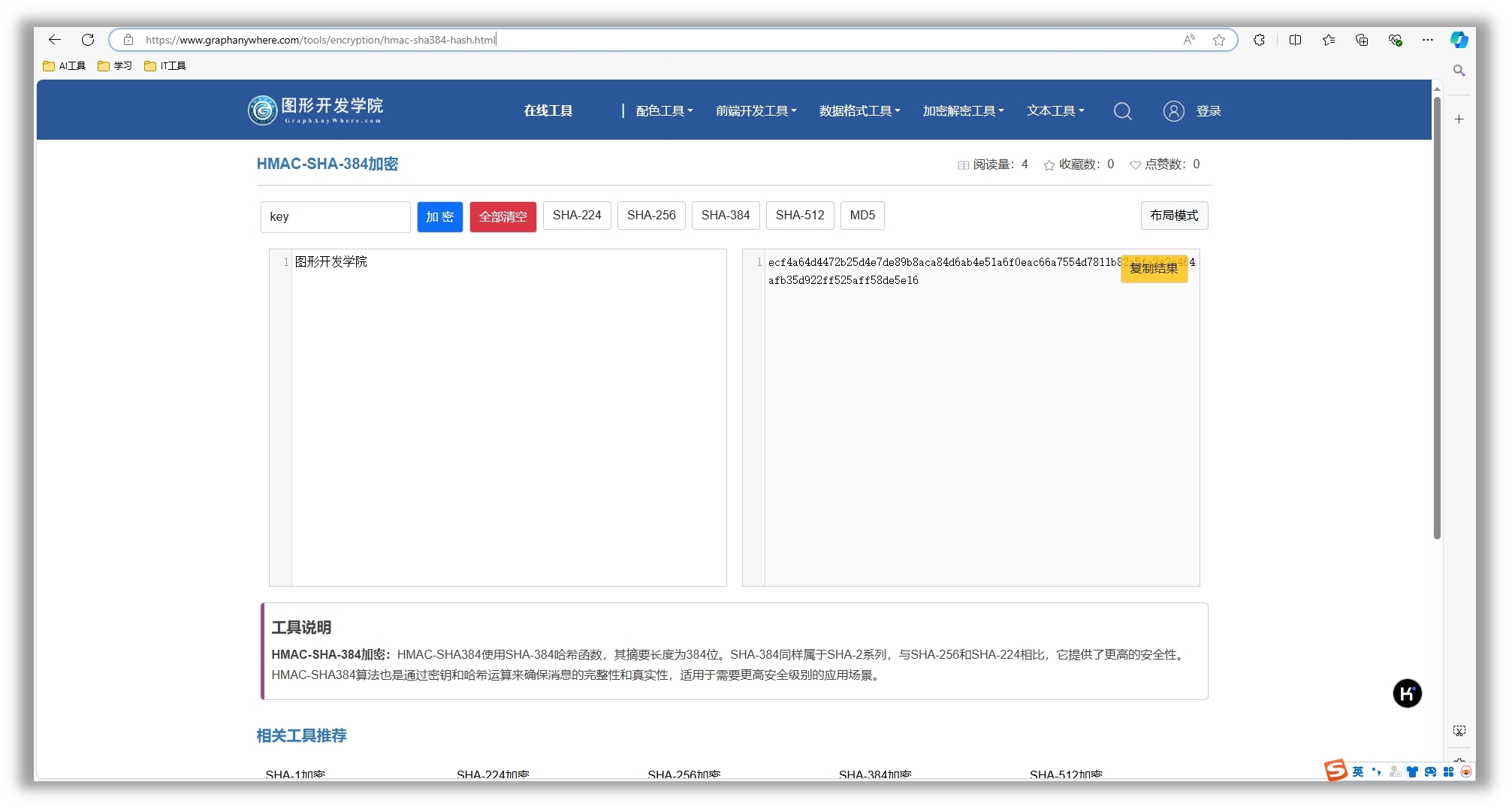Switch to SHA-256 algorithm
Image resolution: width=1512 pixels, height=809 pixels.
(x=651, y=216)
